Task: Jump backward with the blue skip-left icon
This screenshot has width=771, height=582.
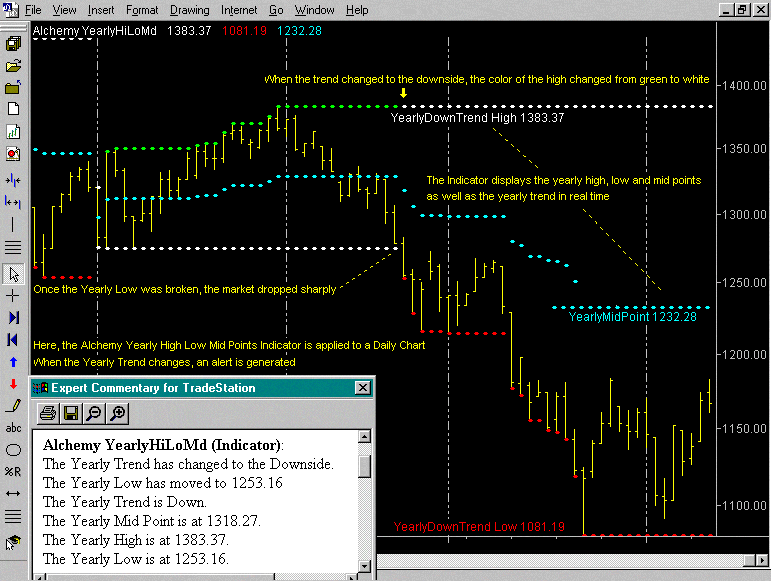Action: (x=13, y=340)
